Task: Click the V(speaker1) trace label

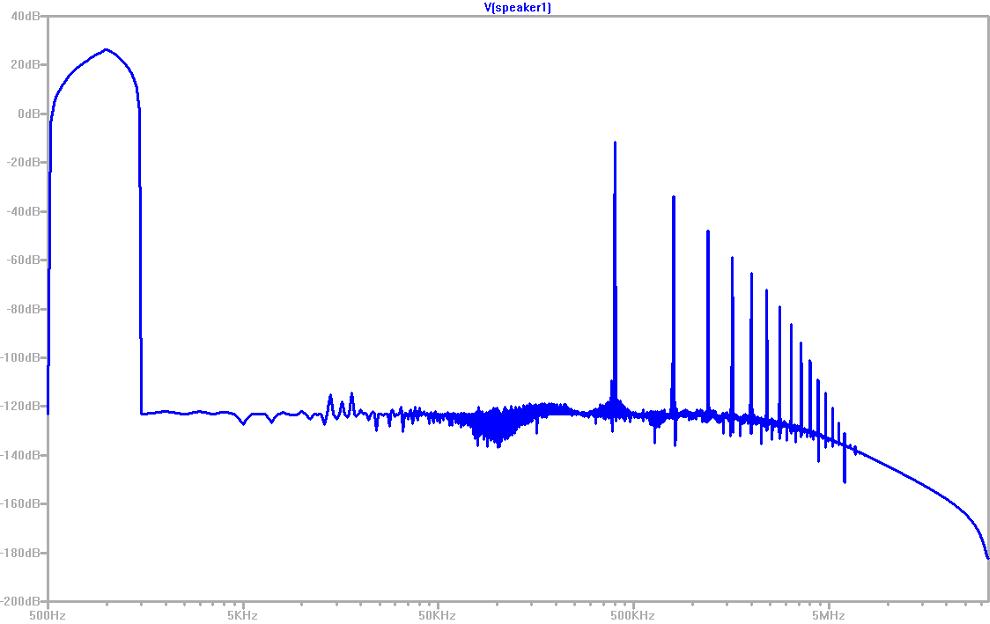Action: (x=517, y=8)
